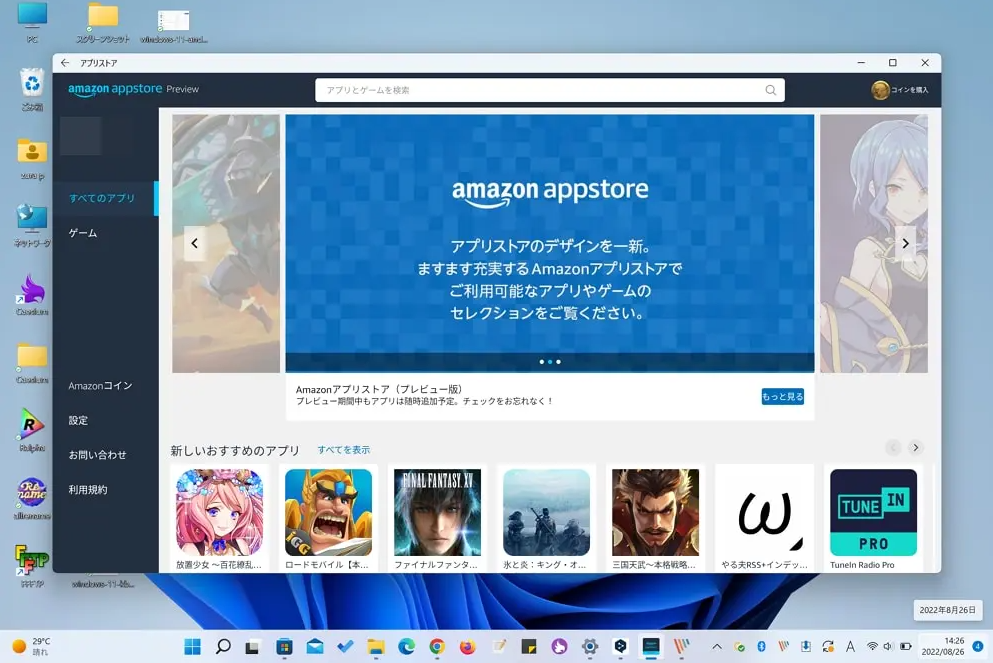Launch Firefox from taskbar
Screen dimensions: 993x663
[467, 647]
